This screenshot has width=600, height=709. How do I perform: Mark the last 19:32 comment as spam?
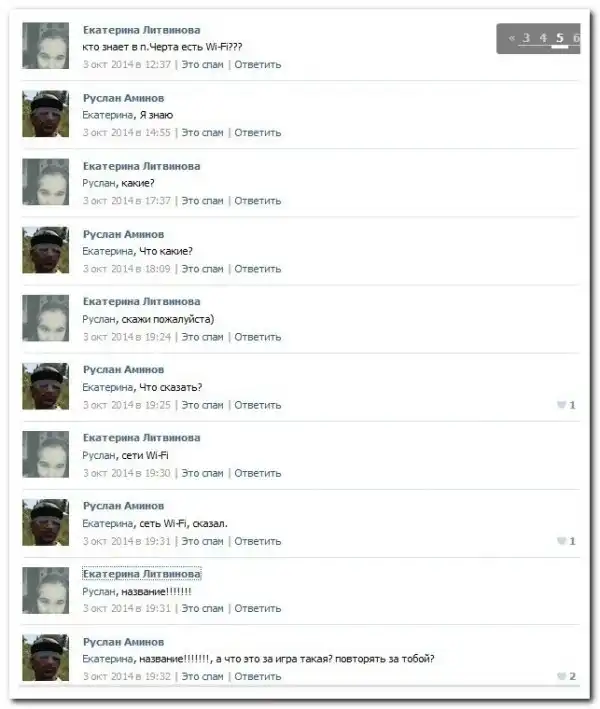pos(203,676)
